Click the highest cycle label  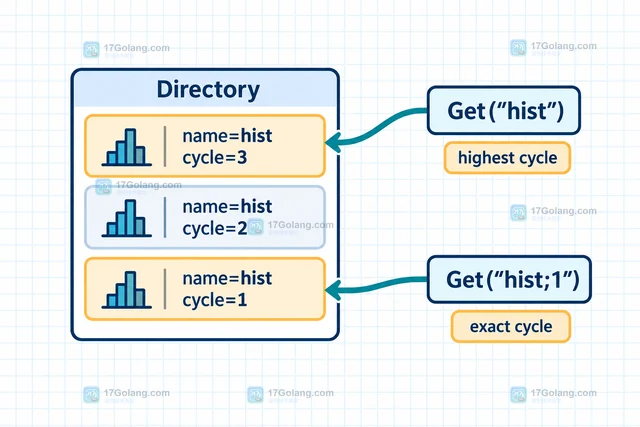pyautogui.click(x=507, y=158)
